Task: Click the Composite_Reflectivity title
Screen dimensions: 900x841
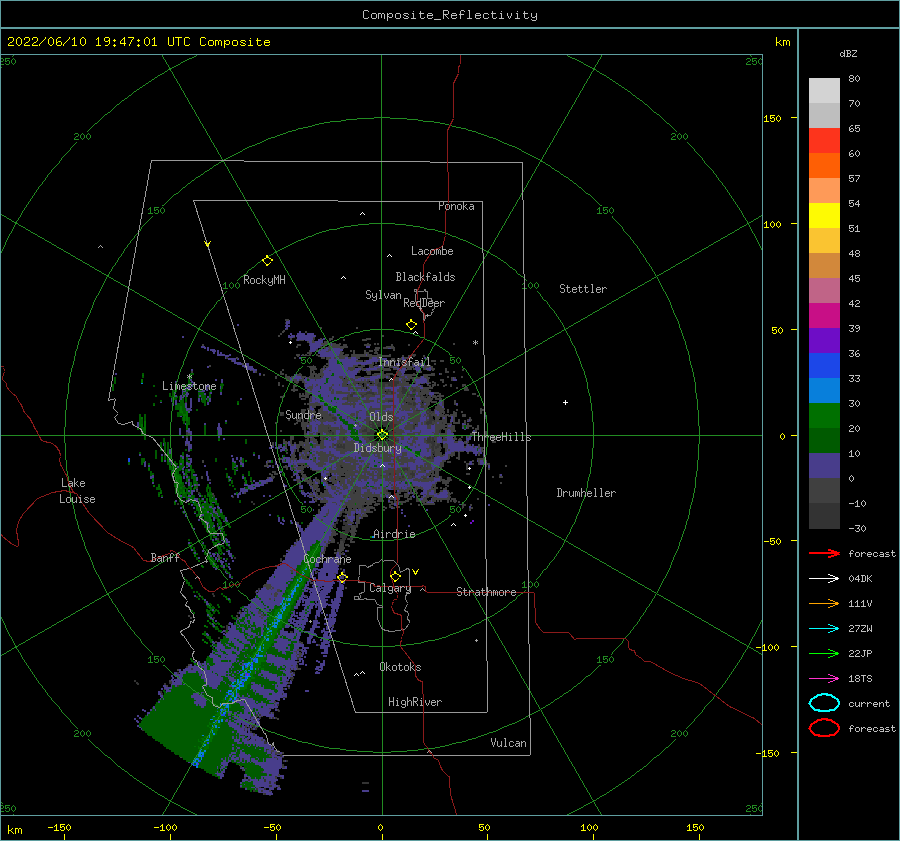Action: click(450, 15)
